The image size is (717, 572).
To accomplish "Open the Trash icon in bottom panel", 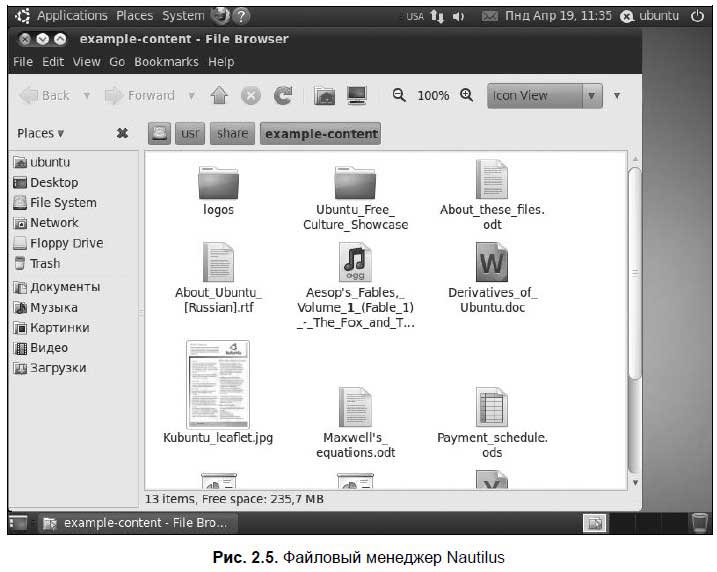I will tap(699, 523).
